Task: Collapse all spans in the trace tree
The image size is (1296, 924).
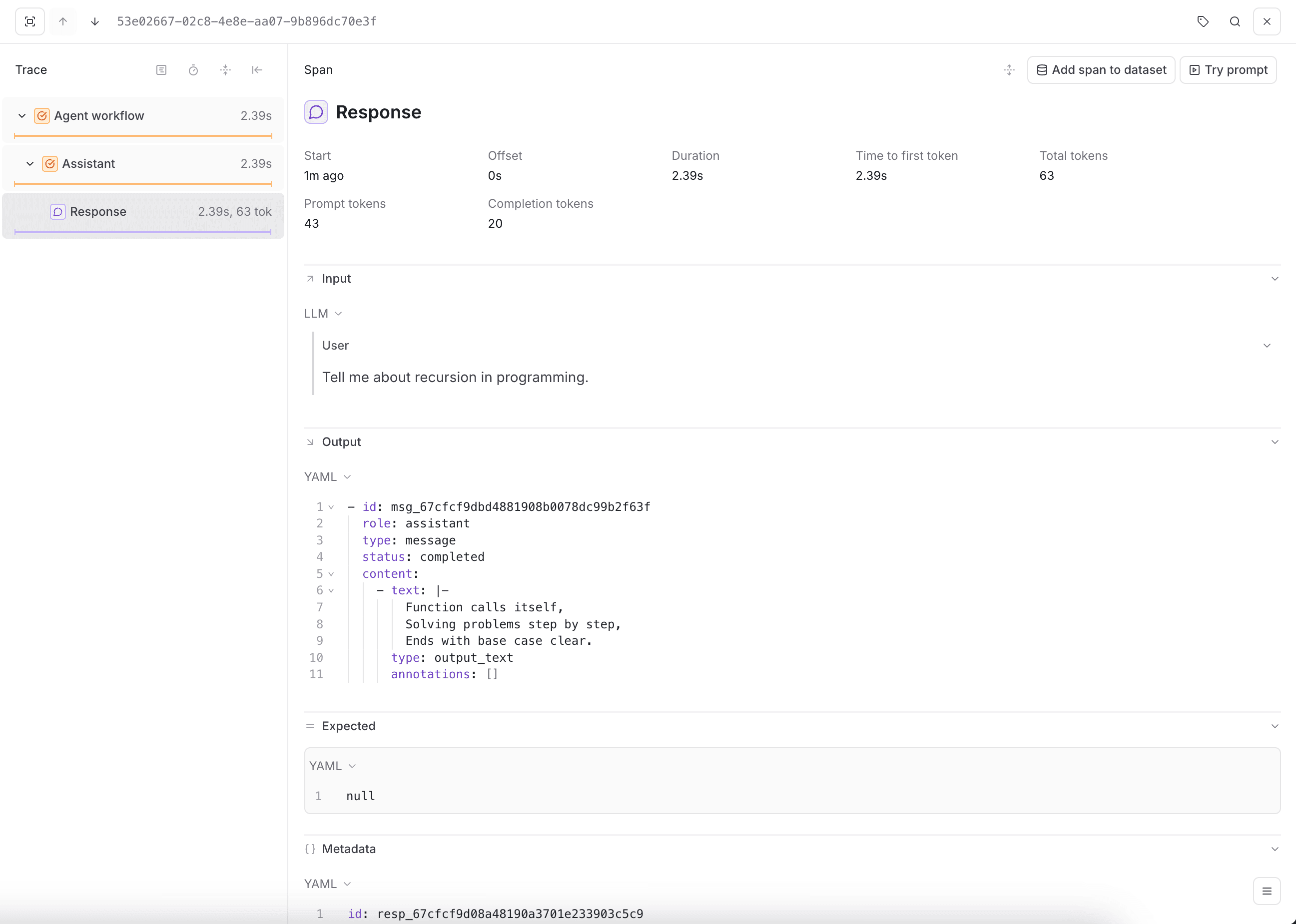Action: click(x=225, y=69)
